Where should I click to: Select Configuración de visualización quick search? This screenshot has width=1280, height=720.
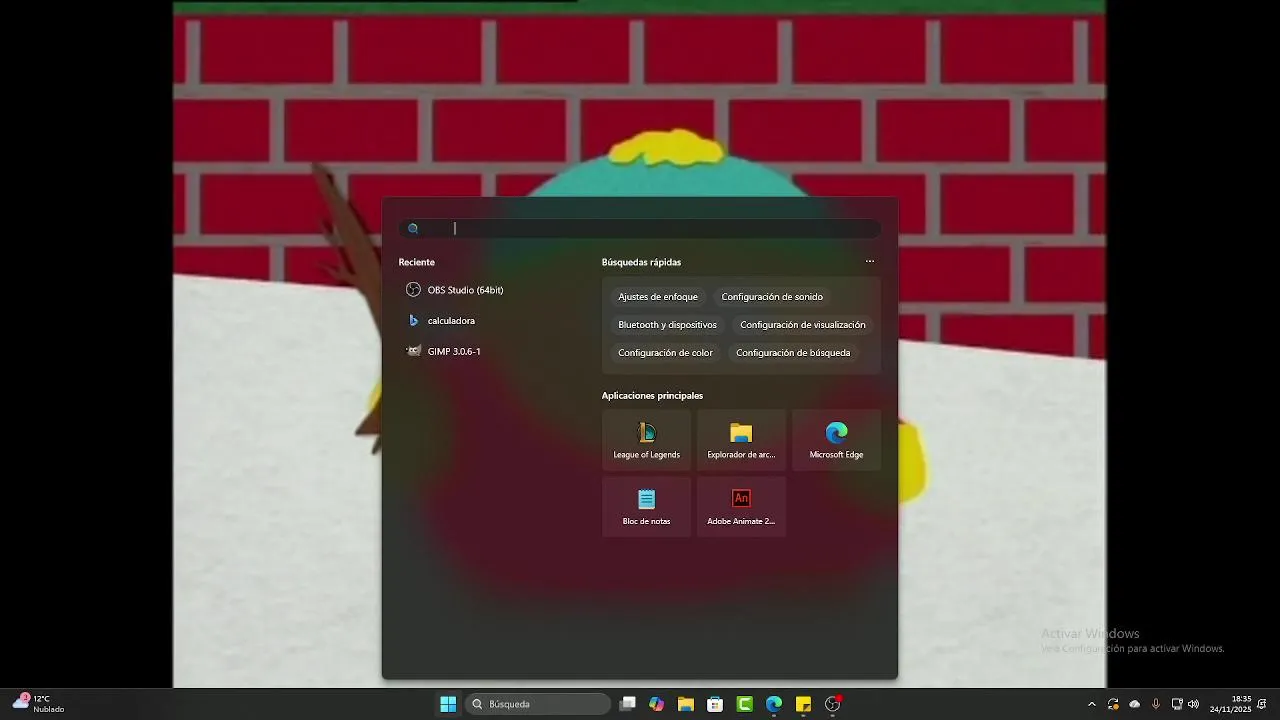(803, 325)
